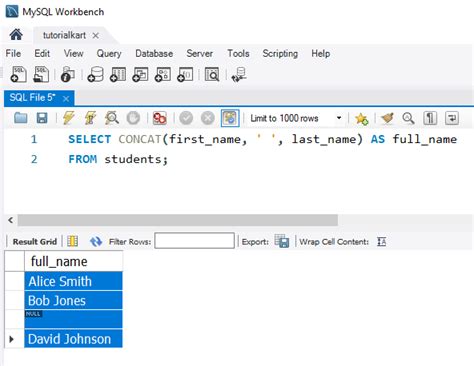The image size is (474, 366).
Task: Create a new table icon
Action: click(x=118, y=74)
